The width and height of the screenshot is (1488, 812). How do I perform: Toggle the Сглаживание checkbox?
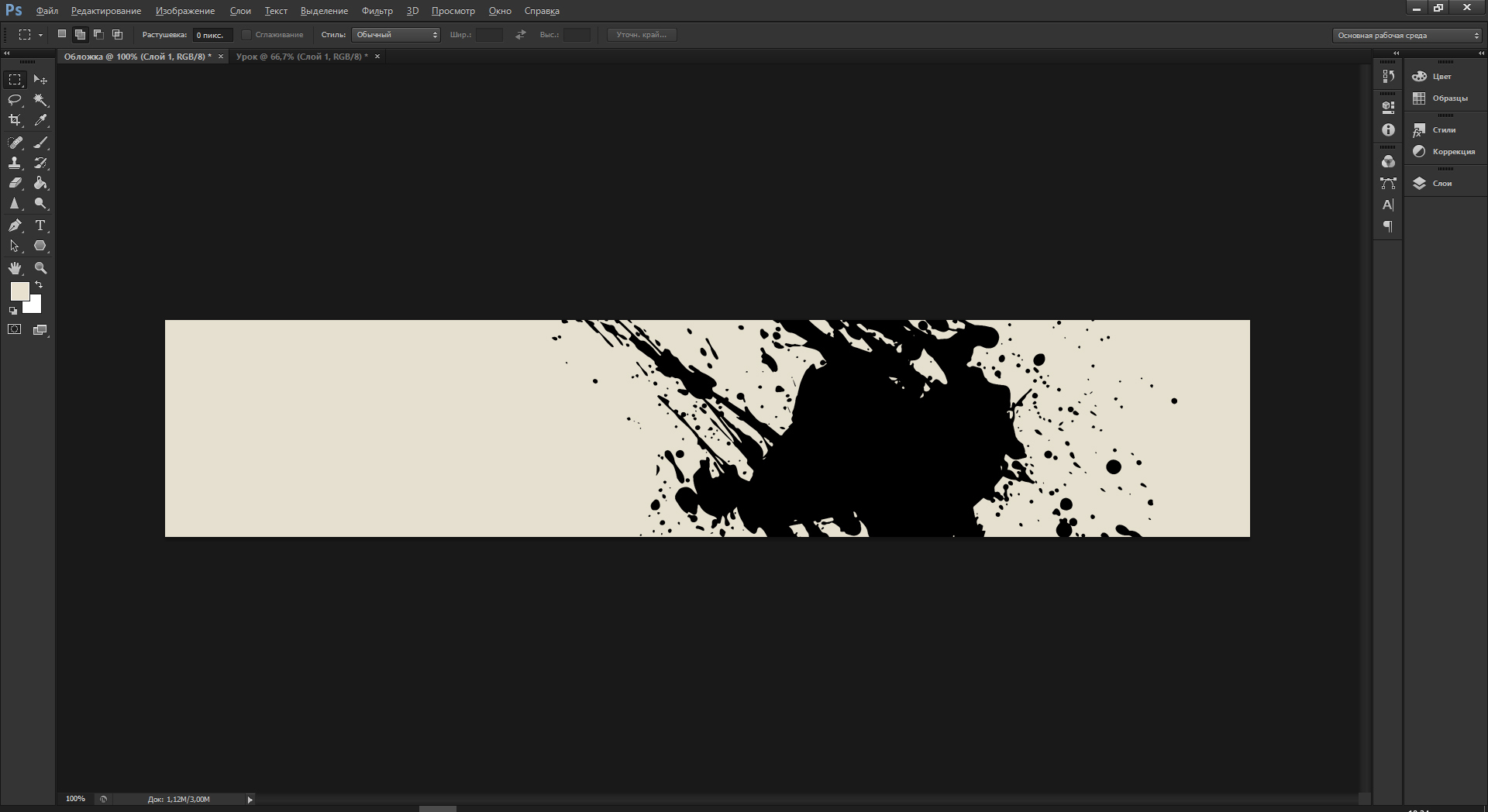click(x=246, y=35)
